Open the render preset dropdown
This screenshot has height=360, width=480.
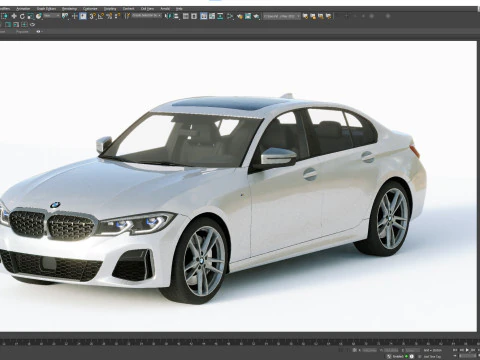tap(282, 16)
